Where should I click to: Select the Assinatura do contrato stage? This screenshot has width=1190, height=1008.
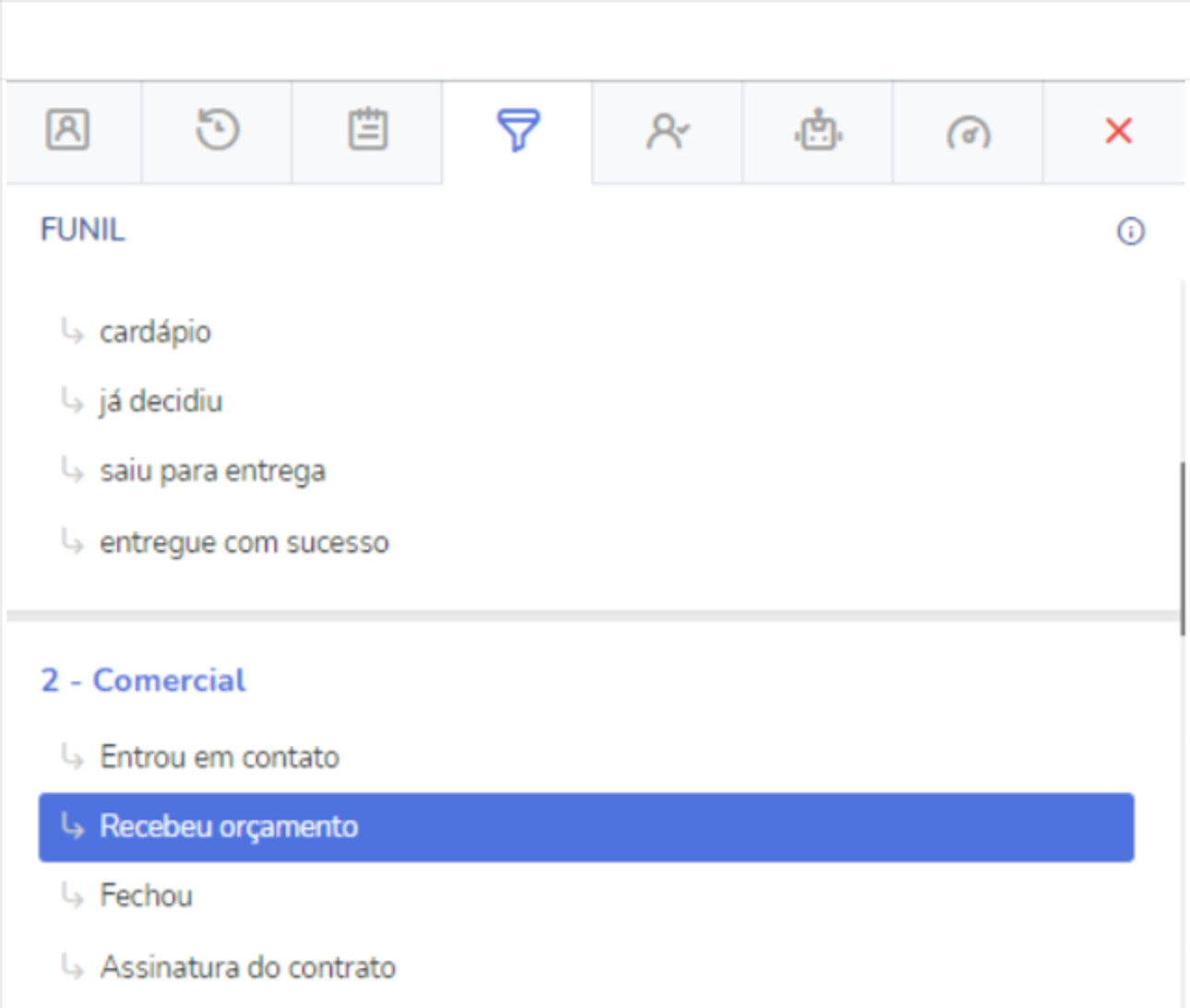(247, 967)
